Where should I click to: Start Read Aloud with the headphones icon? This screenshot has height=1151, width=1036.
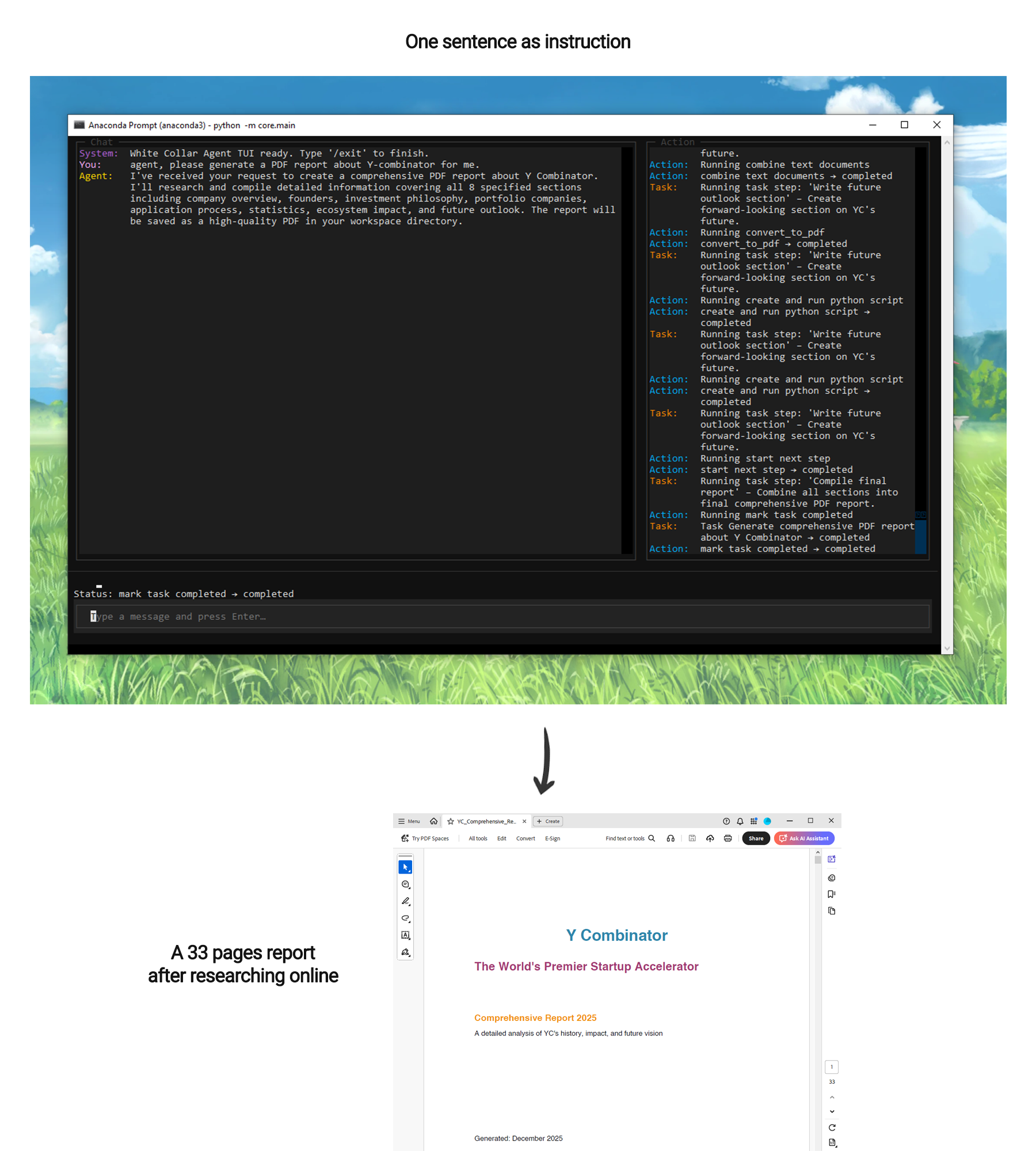(x=671, y=839)
